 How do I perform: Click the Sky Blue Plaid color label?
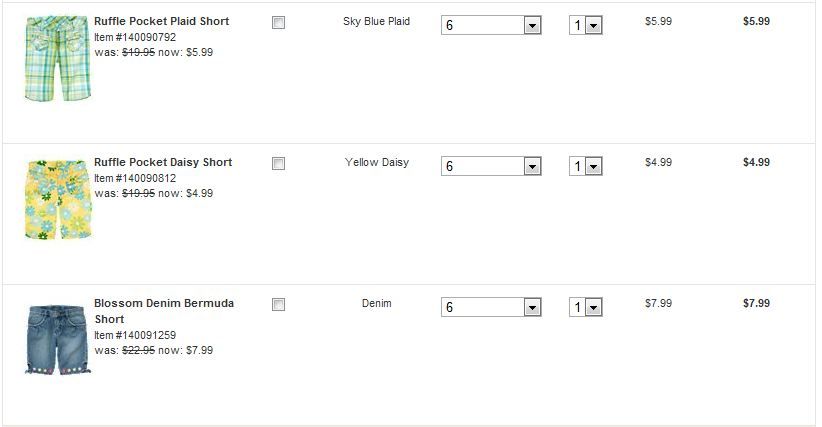(x=376, y=21)
